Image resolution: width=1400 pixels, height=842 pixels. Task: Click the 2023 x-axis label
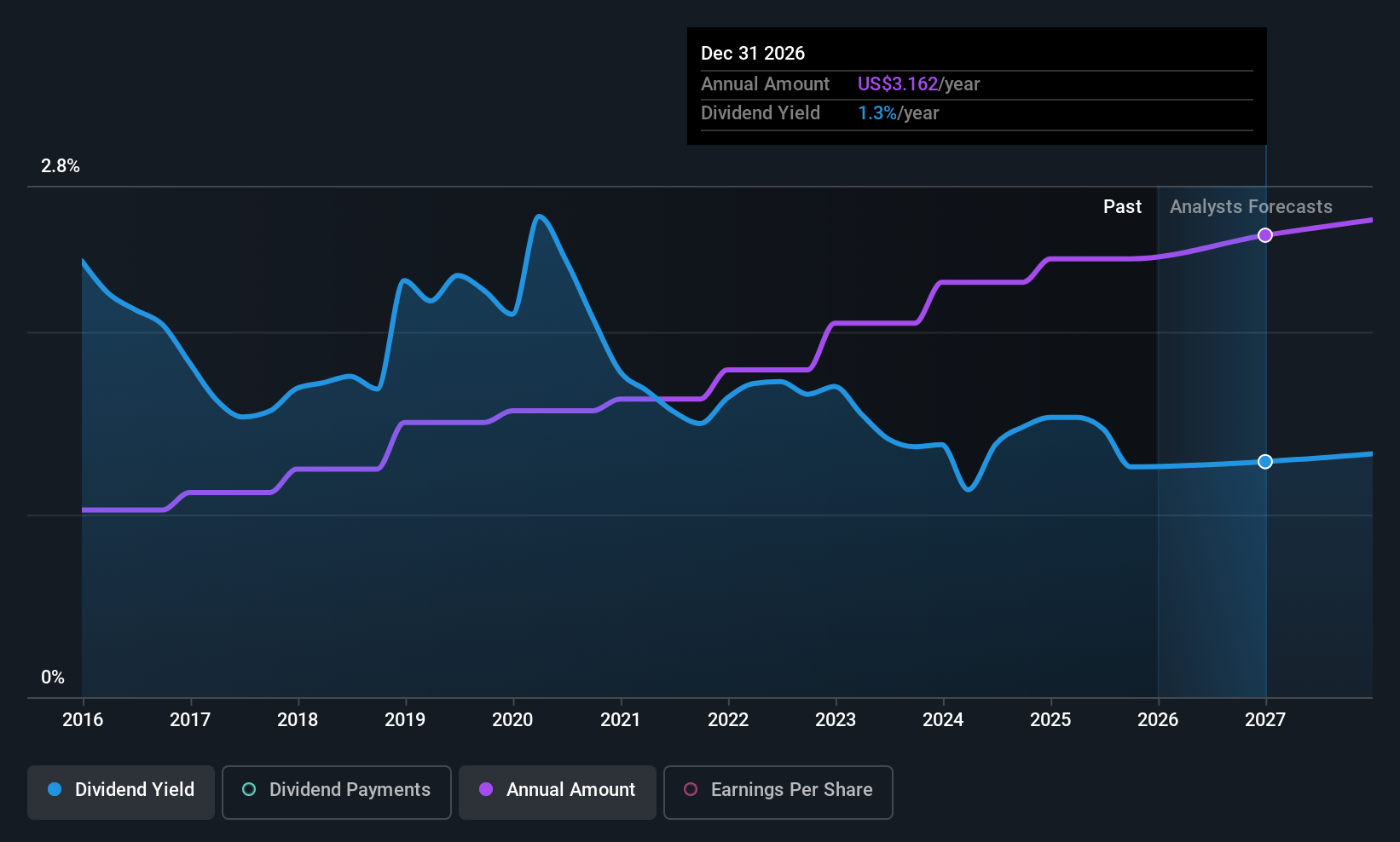(836, 720)
